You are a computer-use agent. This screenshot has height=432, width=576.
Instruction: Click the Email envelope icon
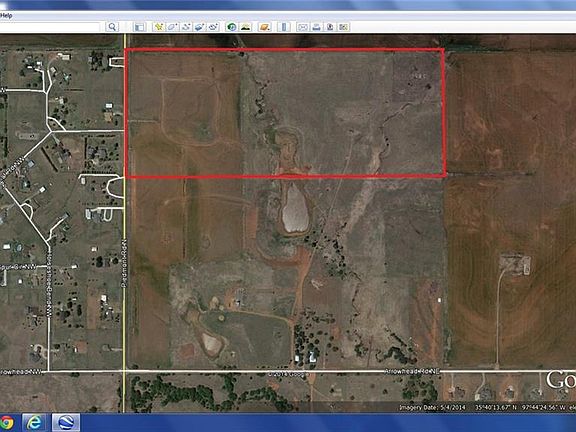point(303,27)
